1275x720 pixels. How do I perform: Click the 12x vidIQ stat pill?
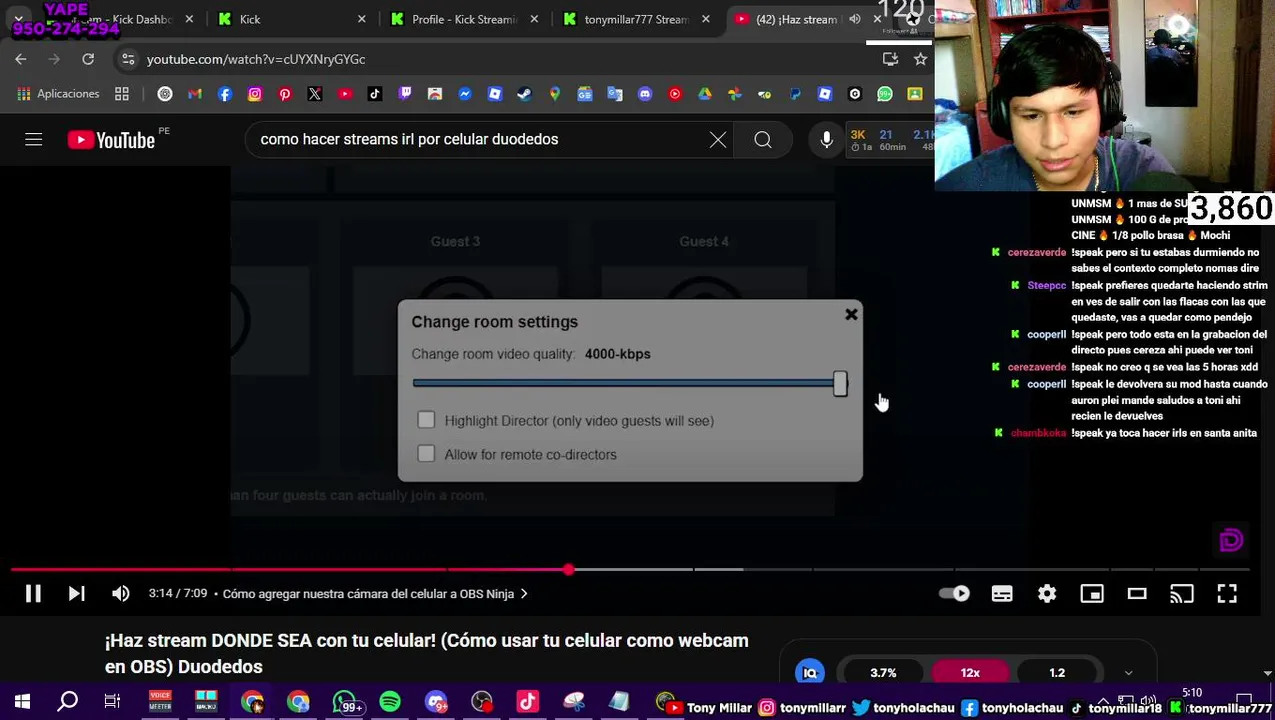click(970, 673)
